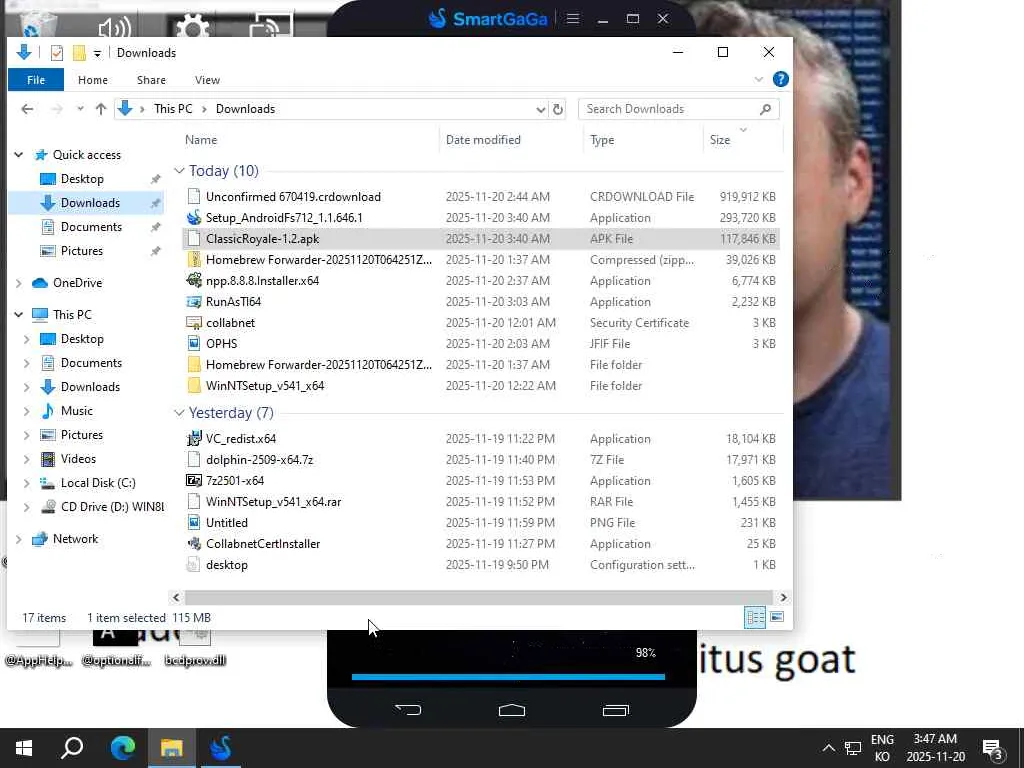
Task: Click the network icon in system tray
Action: tap(852, 748)
